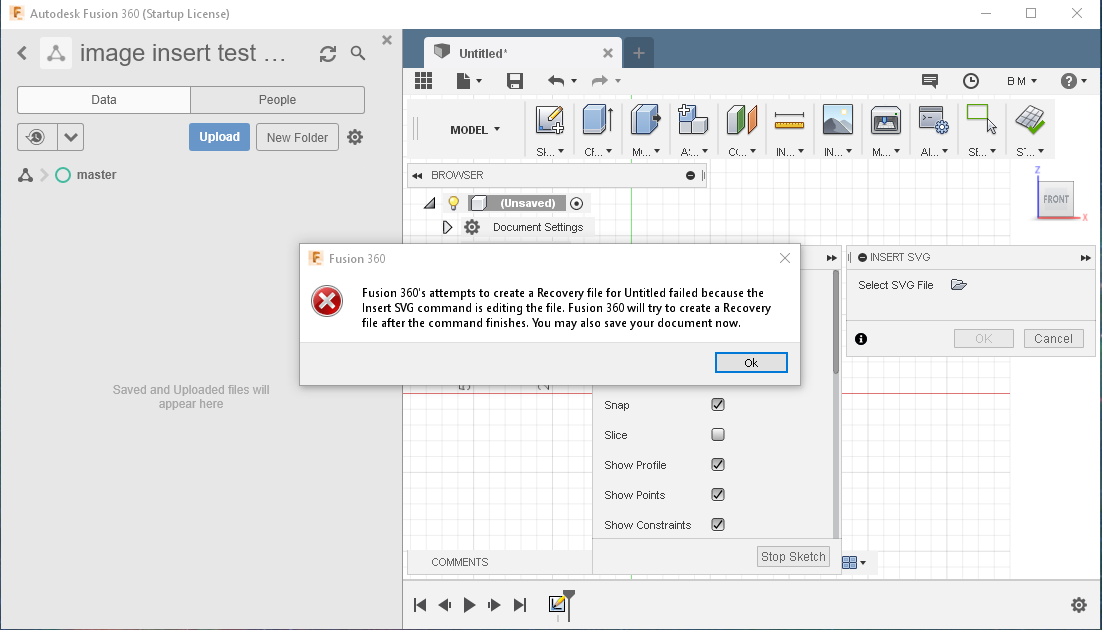Click the redo arrow
1102x630 pixels.
coord(599,81)
